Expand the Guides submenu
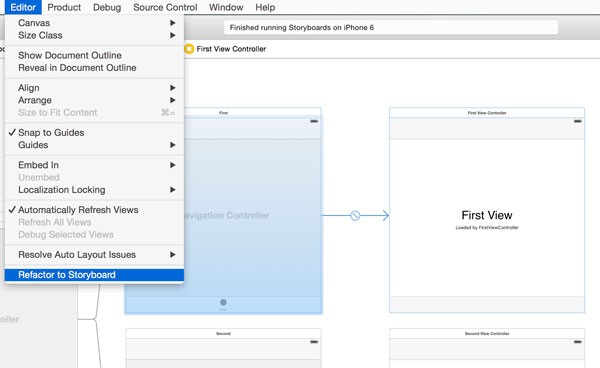This screenshot has height=368, width=600. (x=94, y=145)
